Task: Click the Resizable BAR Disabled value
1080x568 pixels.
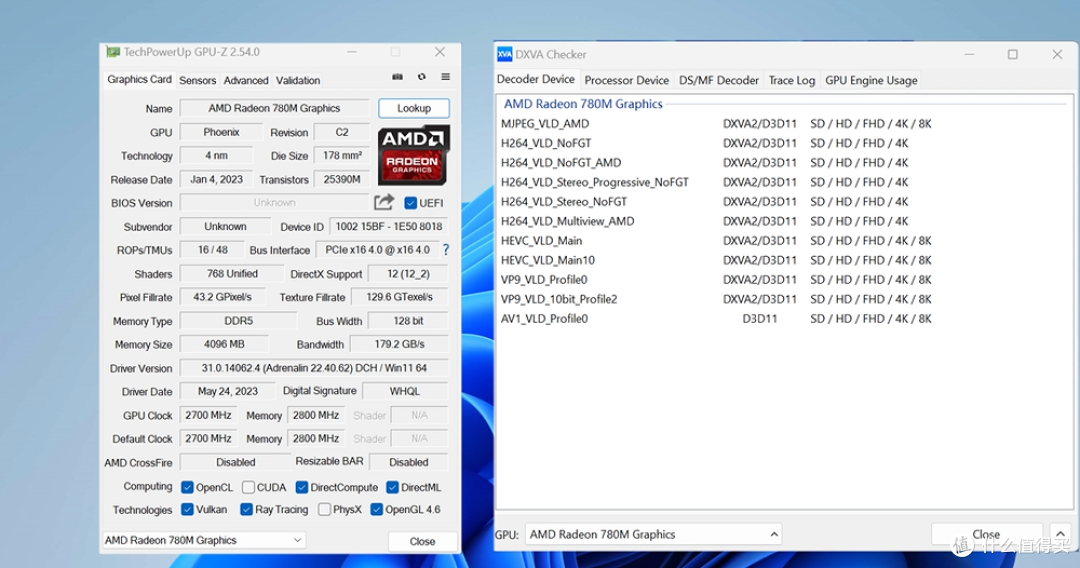Action: coord(408,462)
